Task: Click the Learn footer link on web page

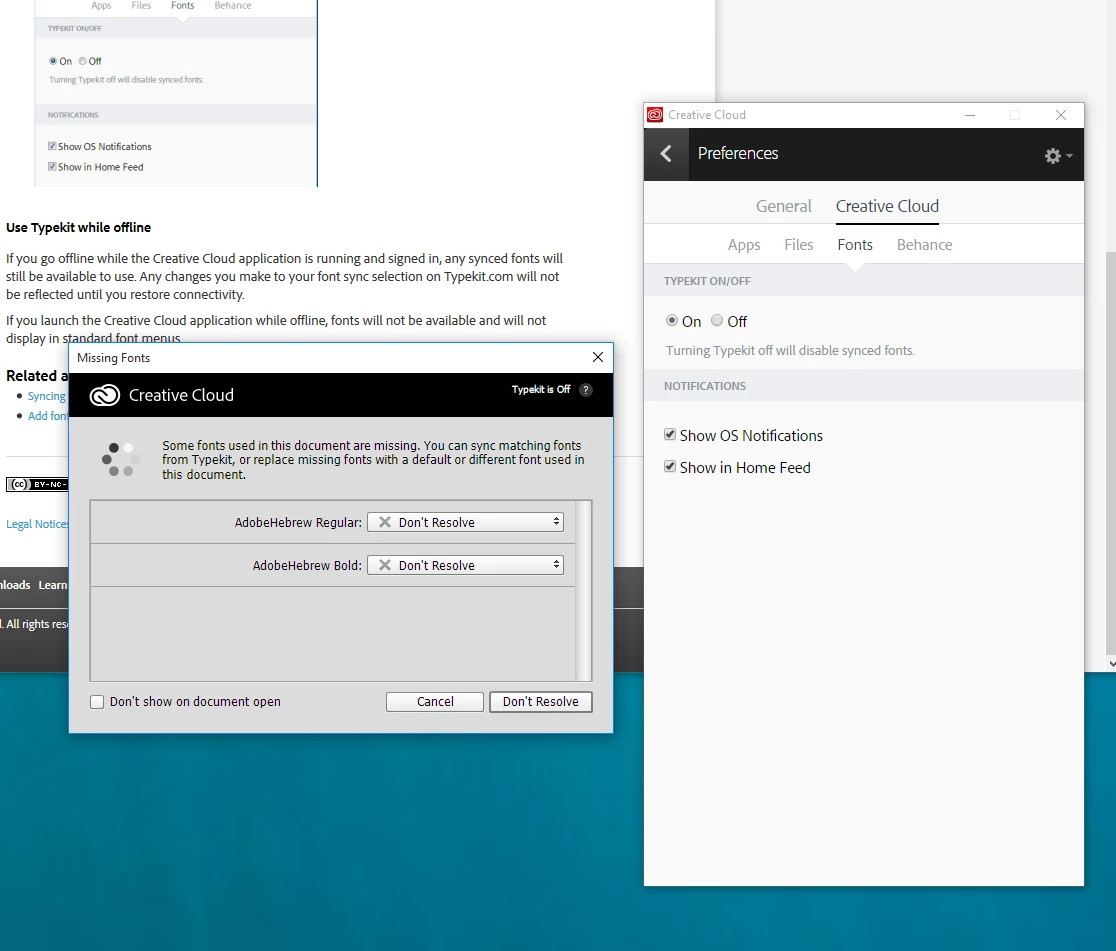Action: (53, 585)
